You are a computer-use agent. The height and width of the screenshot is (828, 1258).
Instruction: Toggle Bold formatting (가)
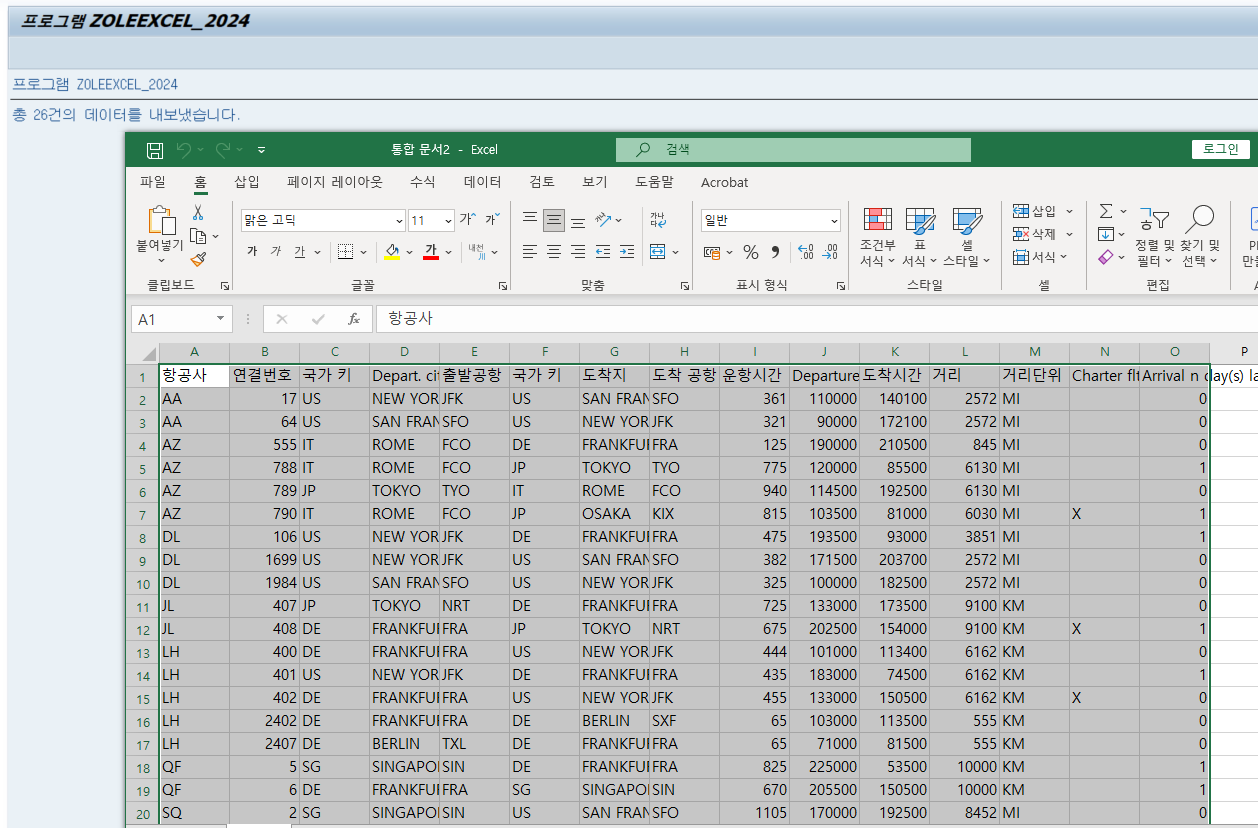point(252,252)
